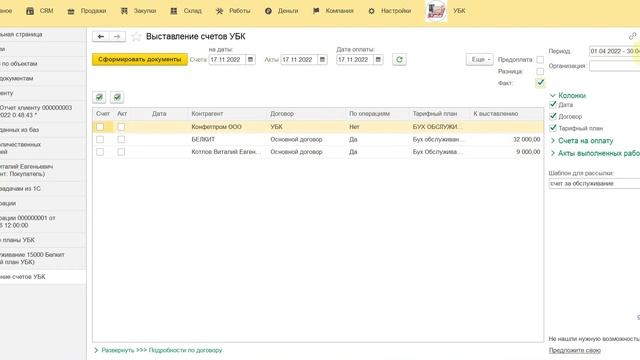Click the Шаблон для рассылки field
The image size is (640, 360).
coord(594,184)
